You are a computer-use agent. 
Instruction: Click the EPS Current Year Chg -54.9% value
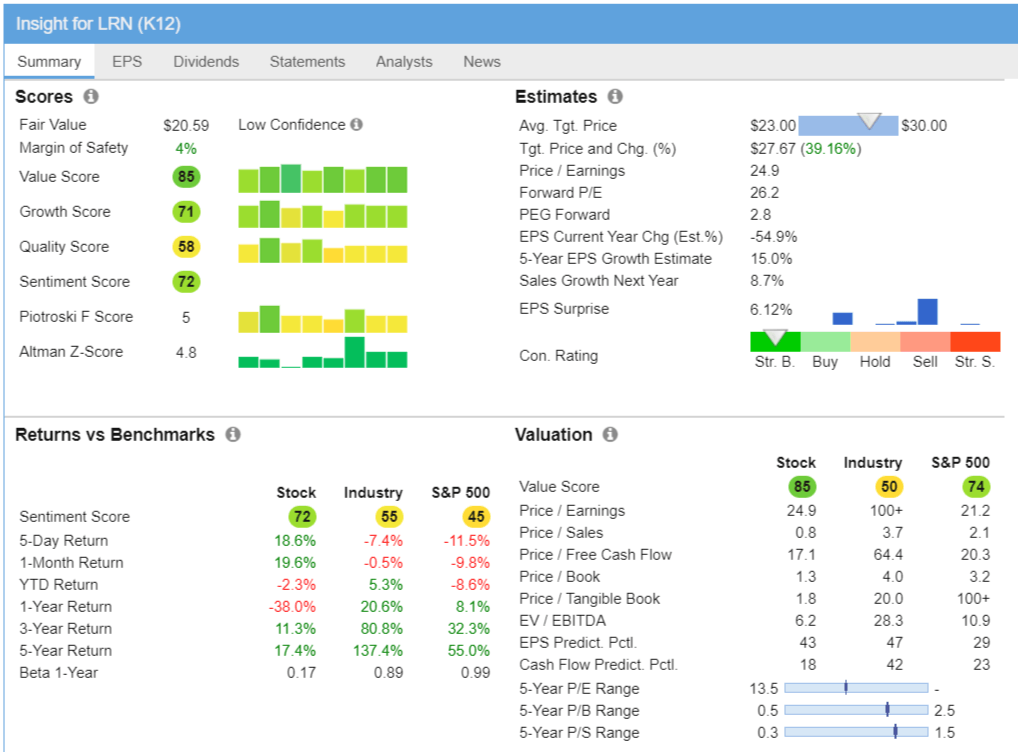[x=773, y=237]
